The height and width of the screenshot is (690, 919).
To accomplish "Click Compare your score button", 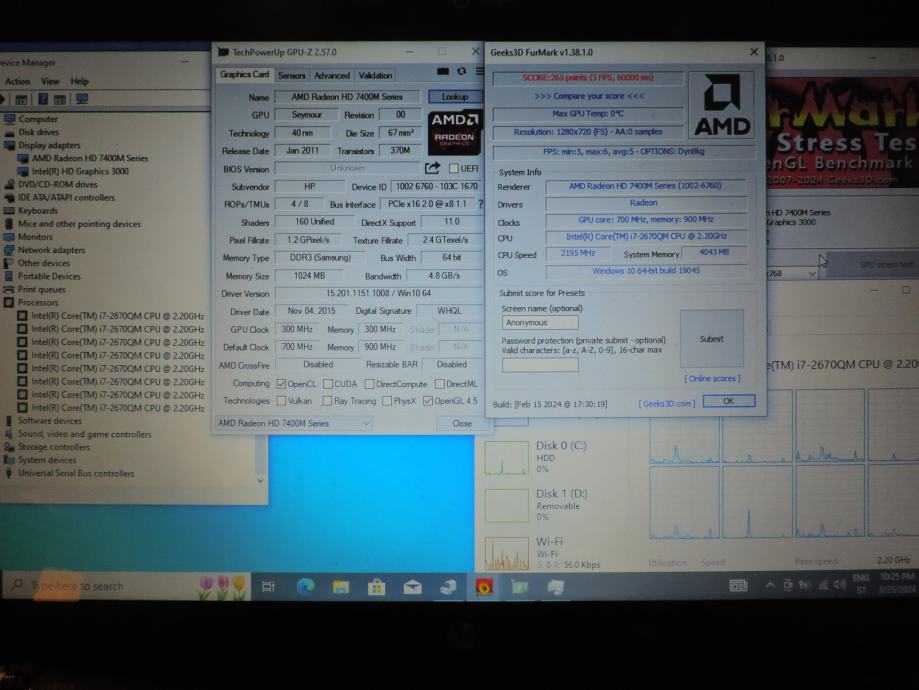I will (x=588, y=96).
